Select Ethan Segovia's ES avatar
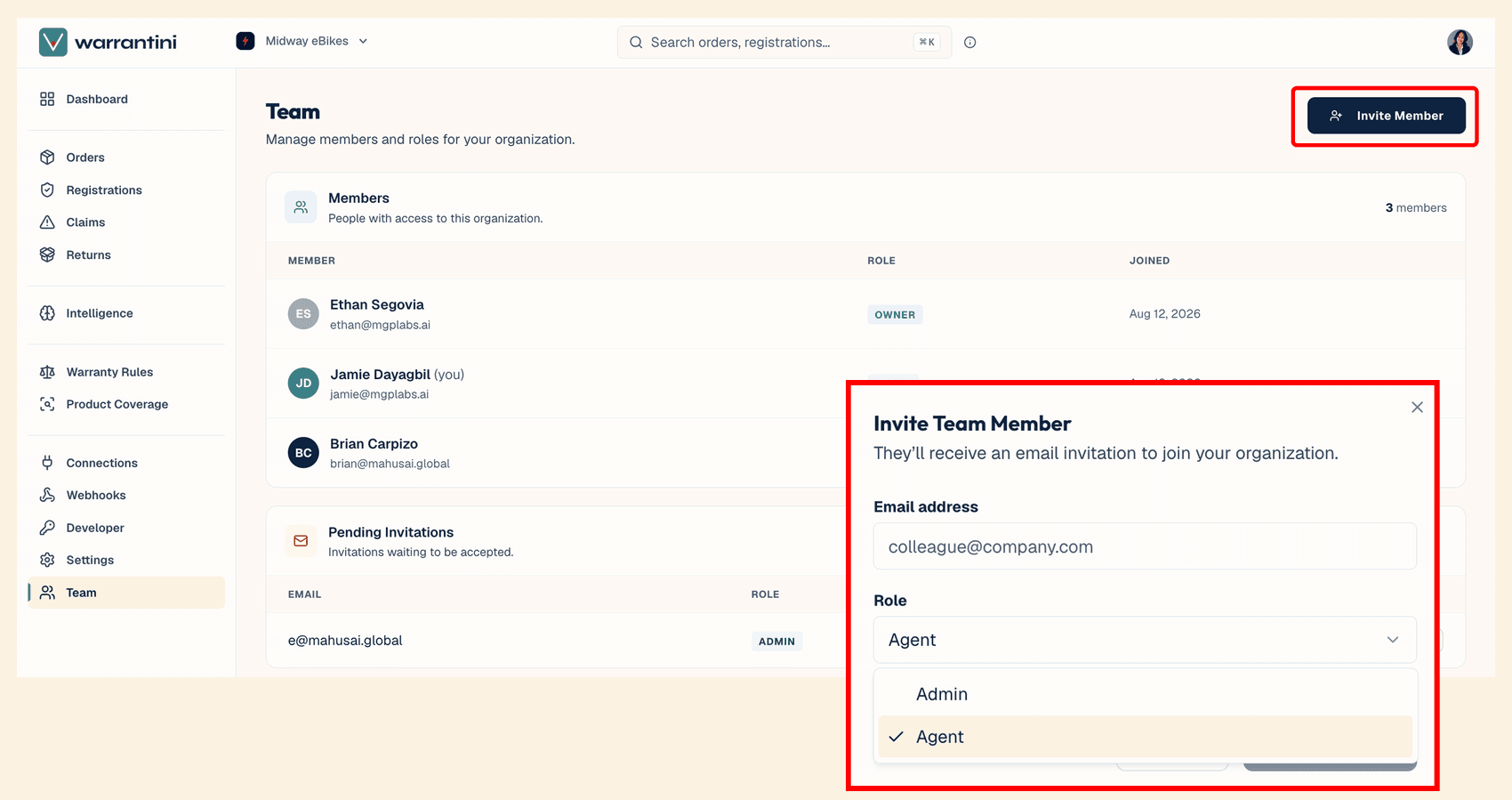Image resolution: width=1512 pixels, height=800 pixels. tap(303, 314)
